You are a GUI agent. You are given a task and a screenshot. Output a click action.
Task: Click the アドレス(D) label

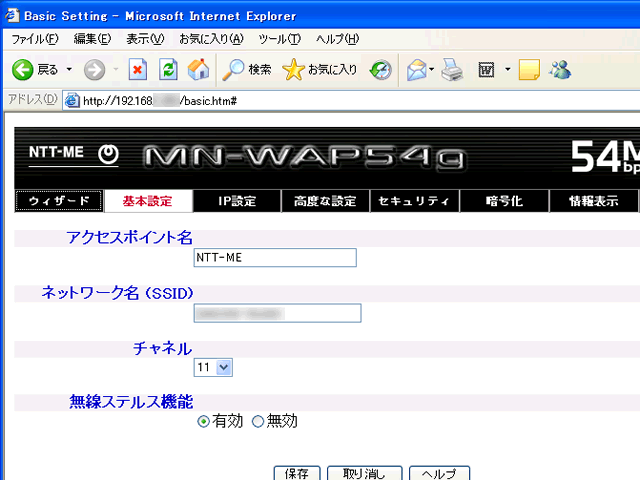(33, 99)
